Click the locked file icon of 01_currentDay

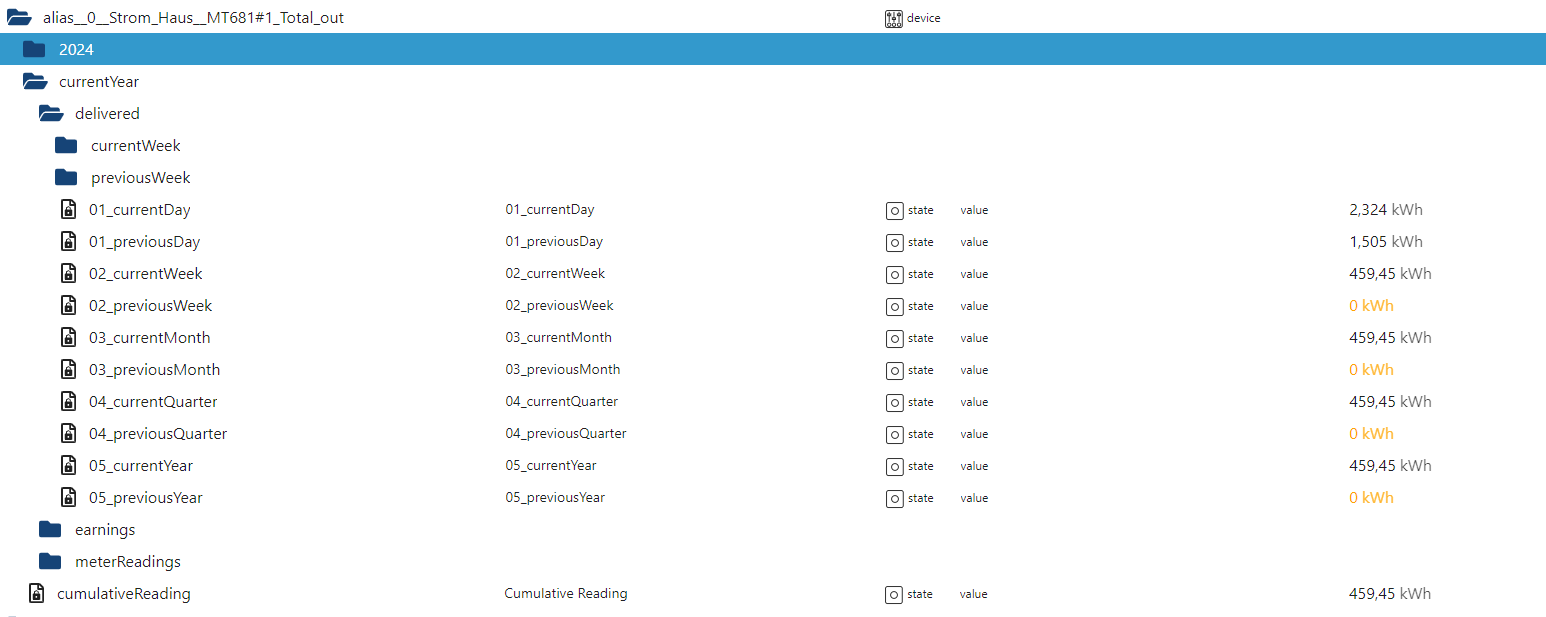tap(68, 210)
